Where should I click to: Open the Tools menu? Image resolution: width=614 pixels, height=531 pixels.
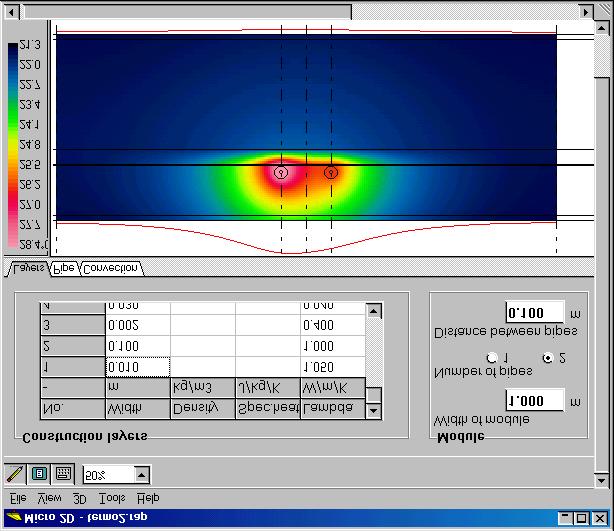(x=112, y=498)
